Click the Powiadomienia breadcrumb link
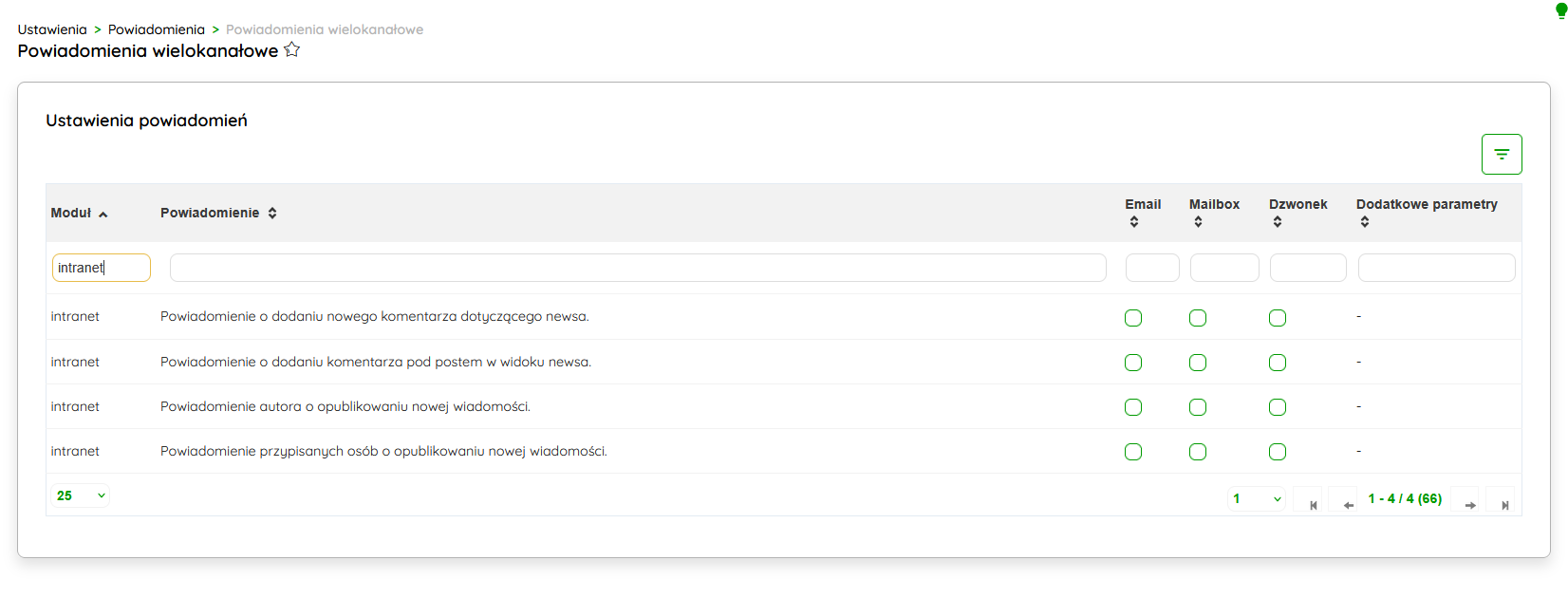 click(157, 29)
